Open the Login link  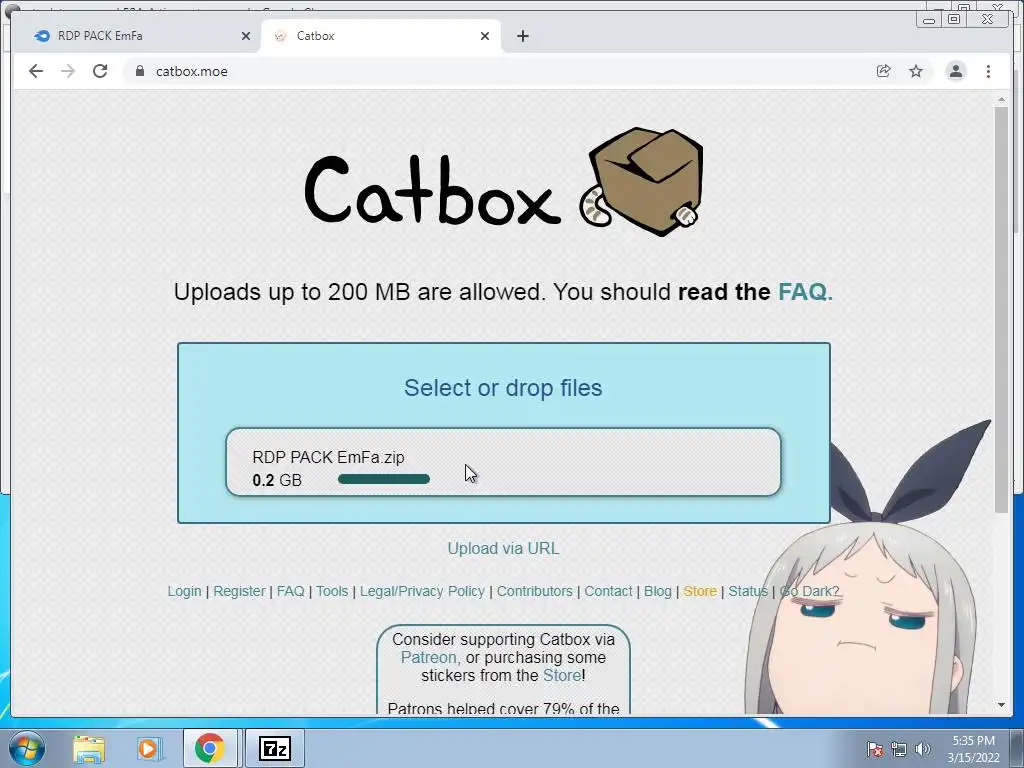pos(184,591)
